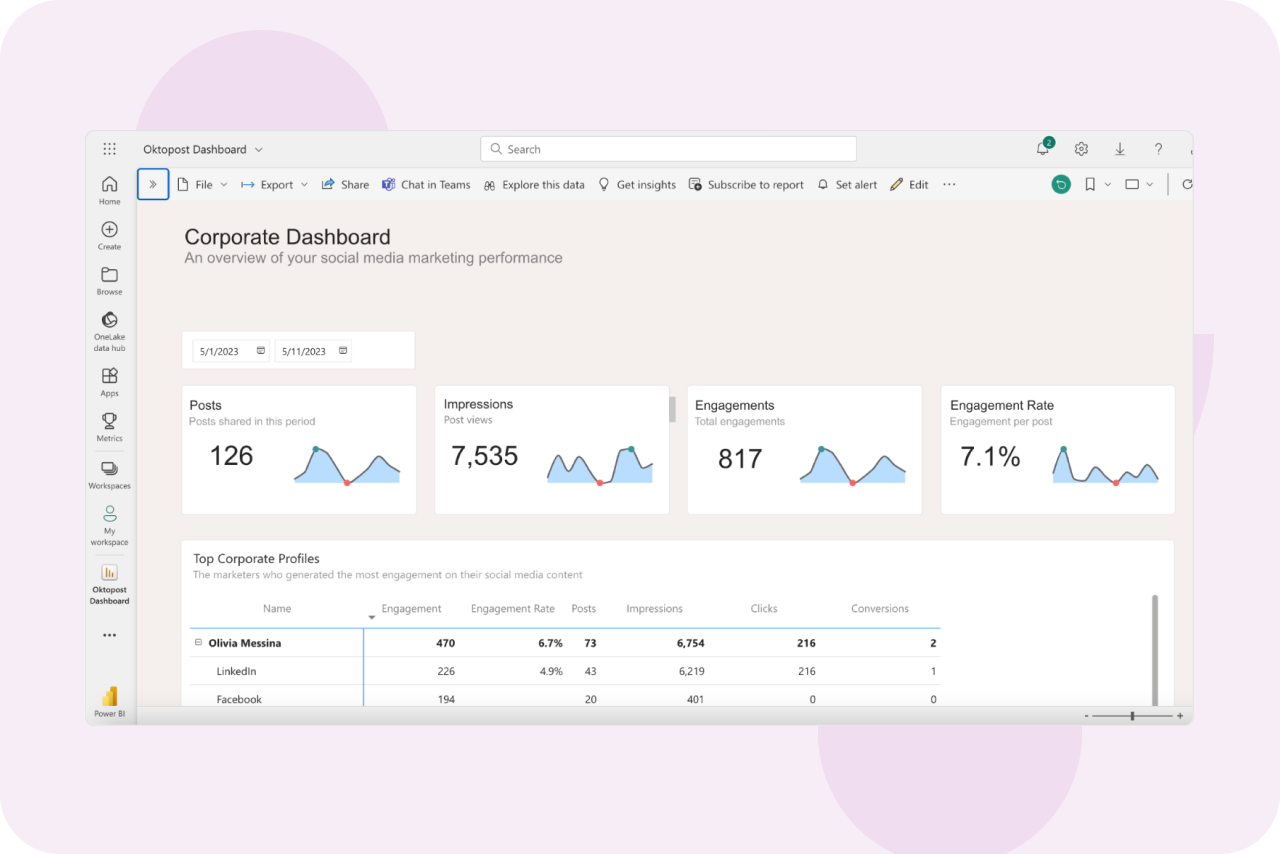Open Workspaces in the left navigation

coord(110,473)
